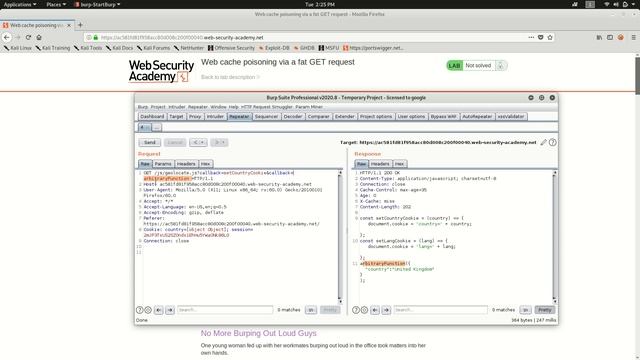Select the Headers tab in Response pane
The image size is (640, 360).
pos(380,164)
